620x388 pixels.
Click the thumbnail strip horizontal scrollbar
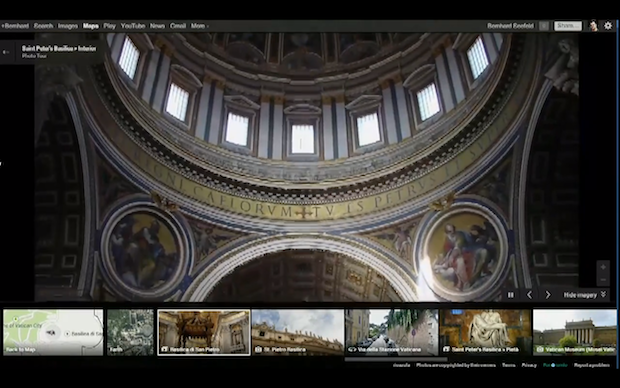(x=396, y=360)
